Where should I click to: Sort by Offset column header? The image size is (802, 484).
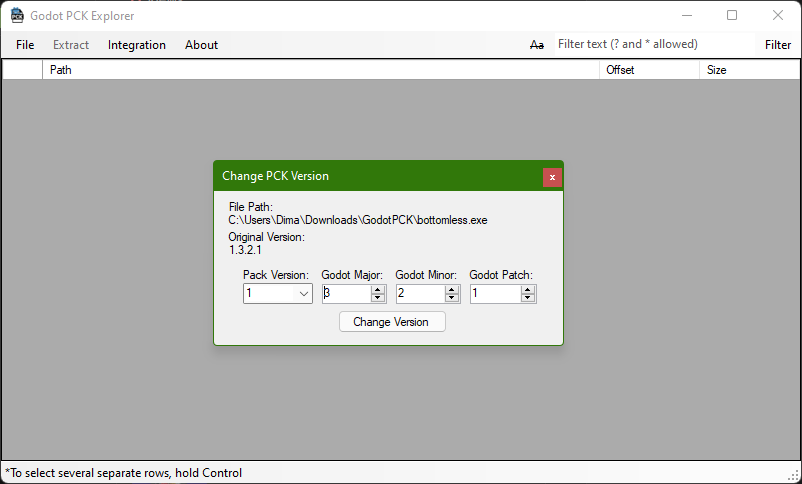pyautogui.click(x=649, y=70)
